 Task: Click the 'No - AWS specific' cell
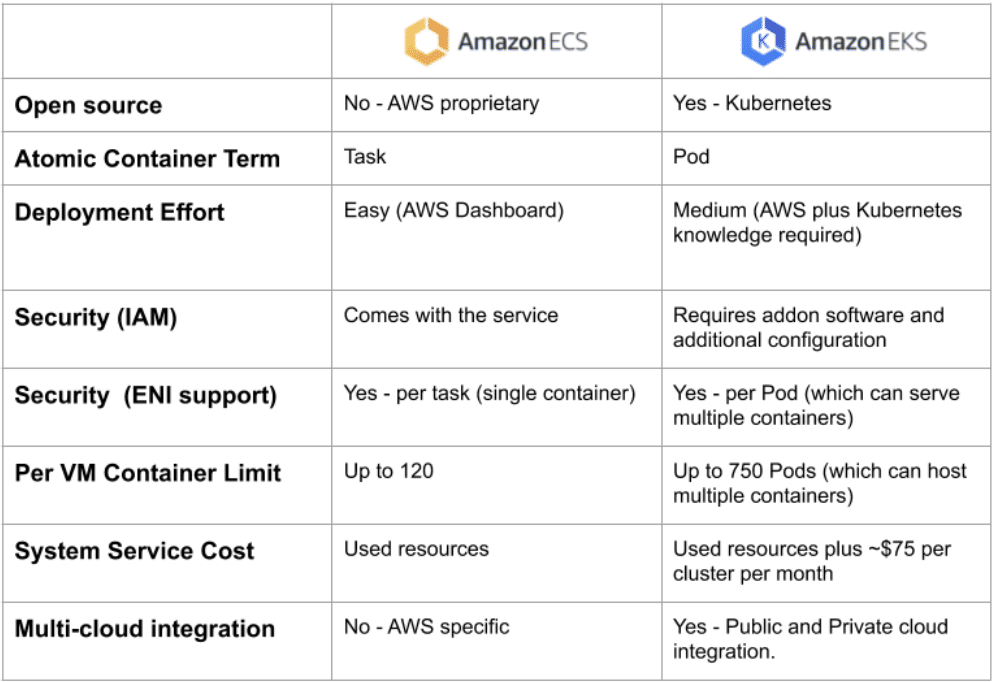tap(427, 627)
